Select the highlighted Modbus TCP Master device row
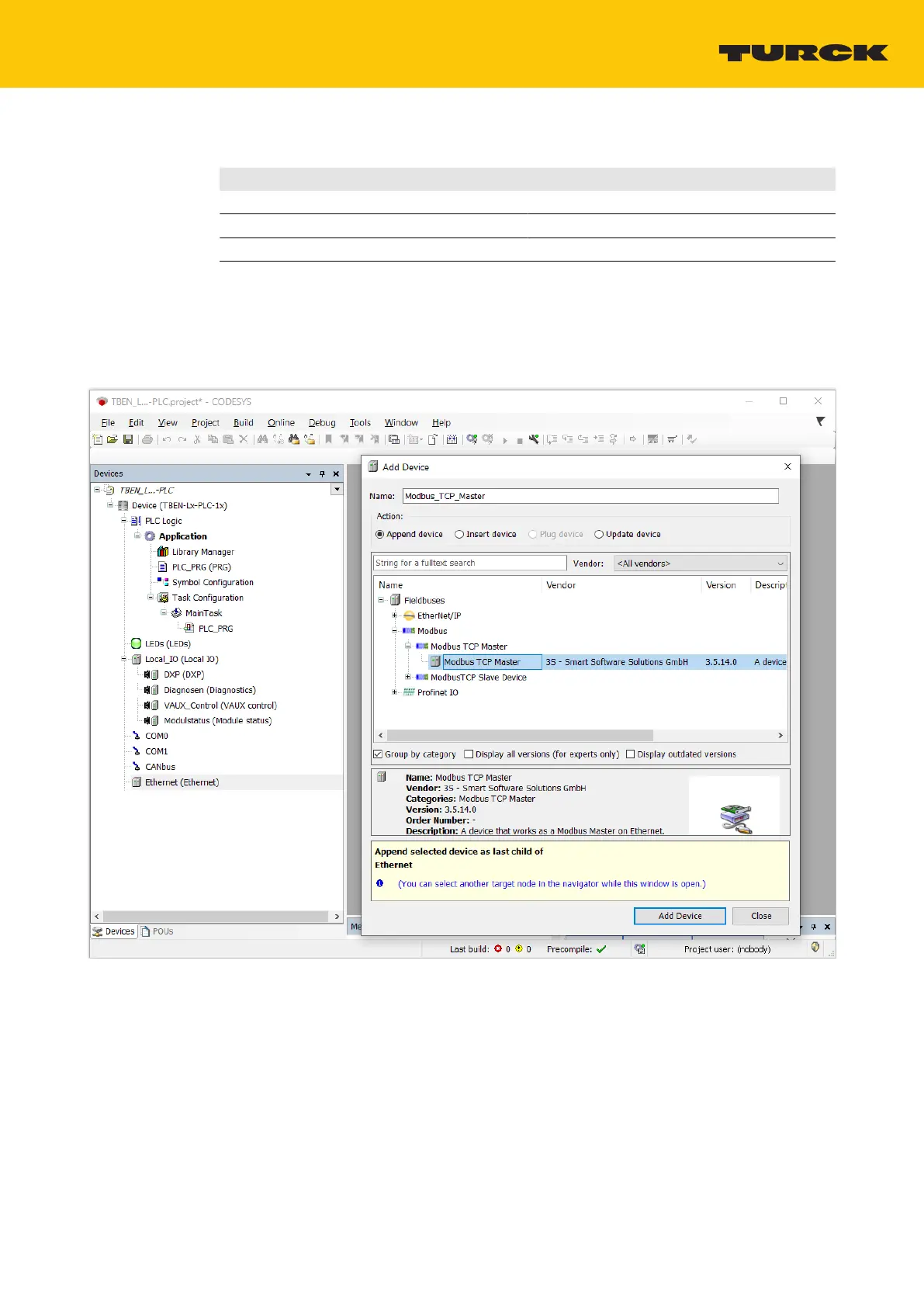The height and width of the screenshot is (1307, 924). (609, 662)
